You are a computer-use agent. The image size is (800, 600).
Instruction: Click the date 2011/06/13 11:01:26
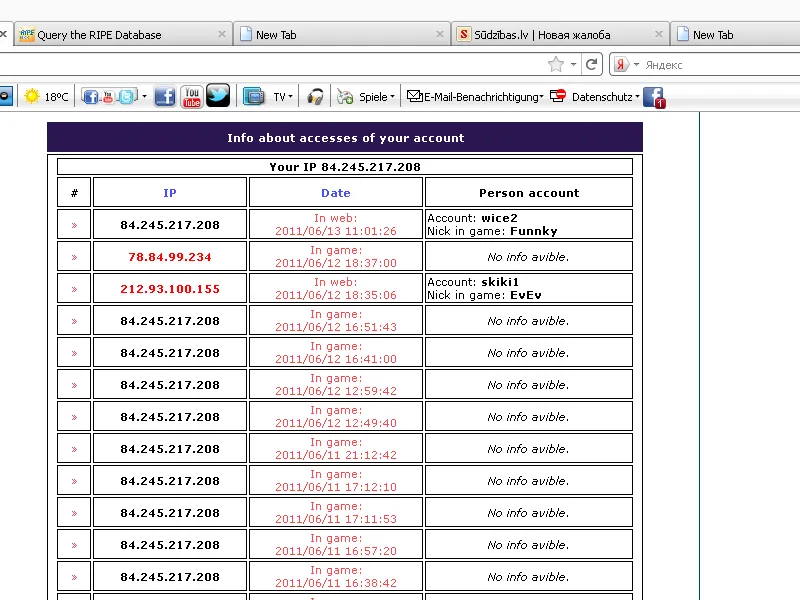click(x=336, y=231)
